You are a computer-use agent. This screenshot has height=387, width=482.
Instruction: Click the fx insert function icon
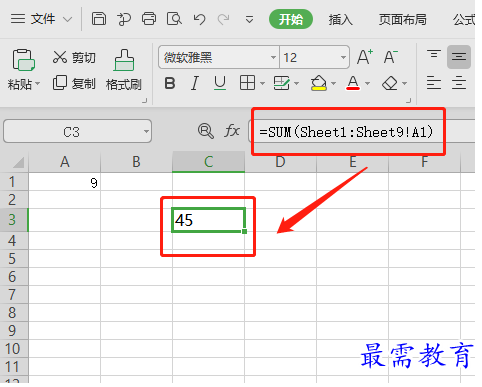pyautogui.click(x=232, y=131)
